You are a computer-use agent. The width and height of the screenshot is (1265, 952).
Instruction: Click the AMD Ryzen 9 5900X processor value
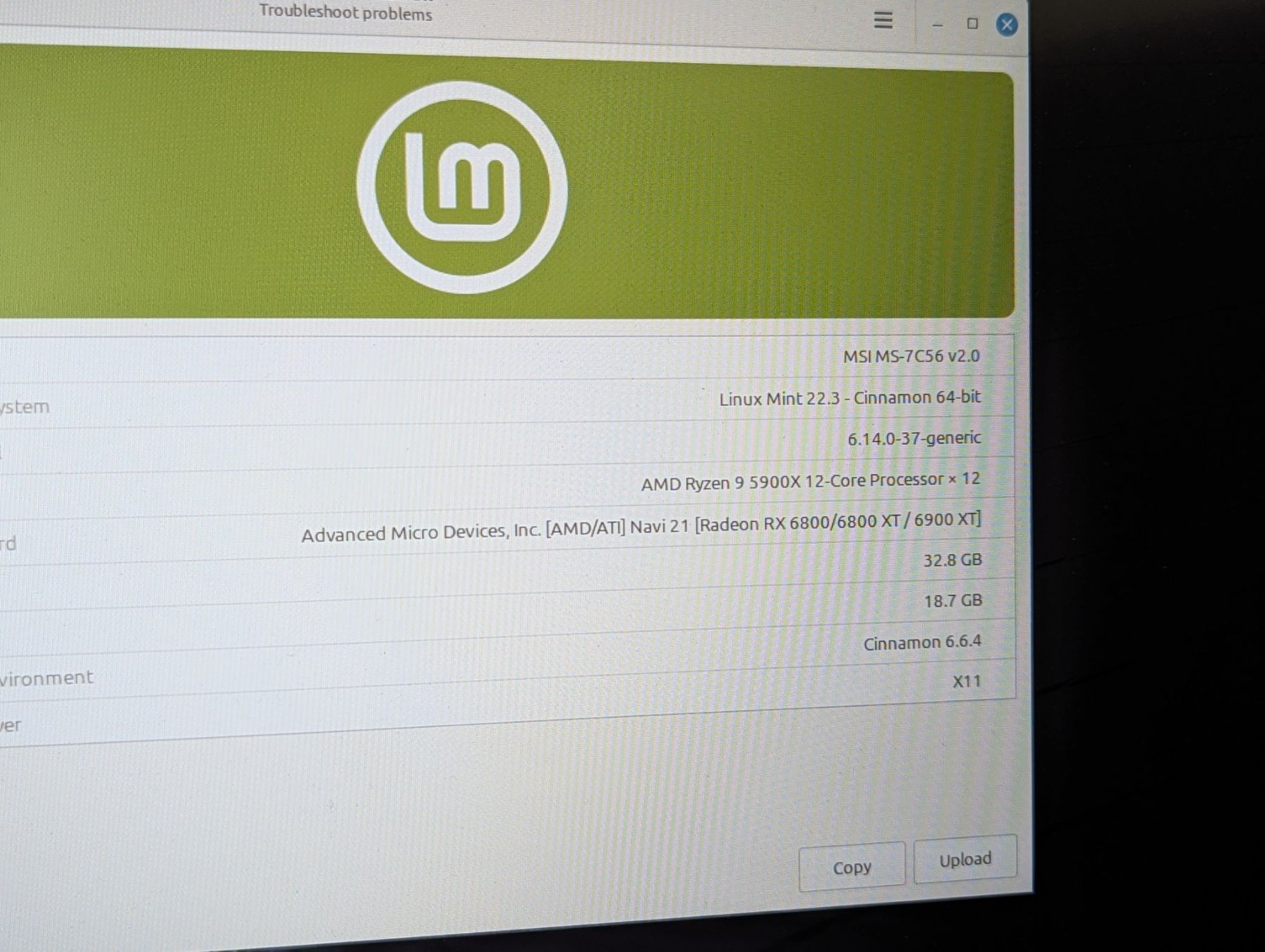[811, 481]
